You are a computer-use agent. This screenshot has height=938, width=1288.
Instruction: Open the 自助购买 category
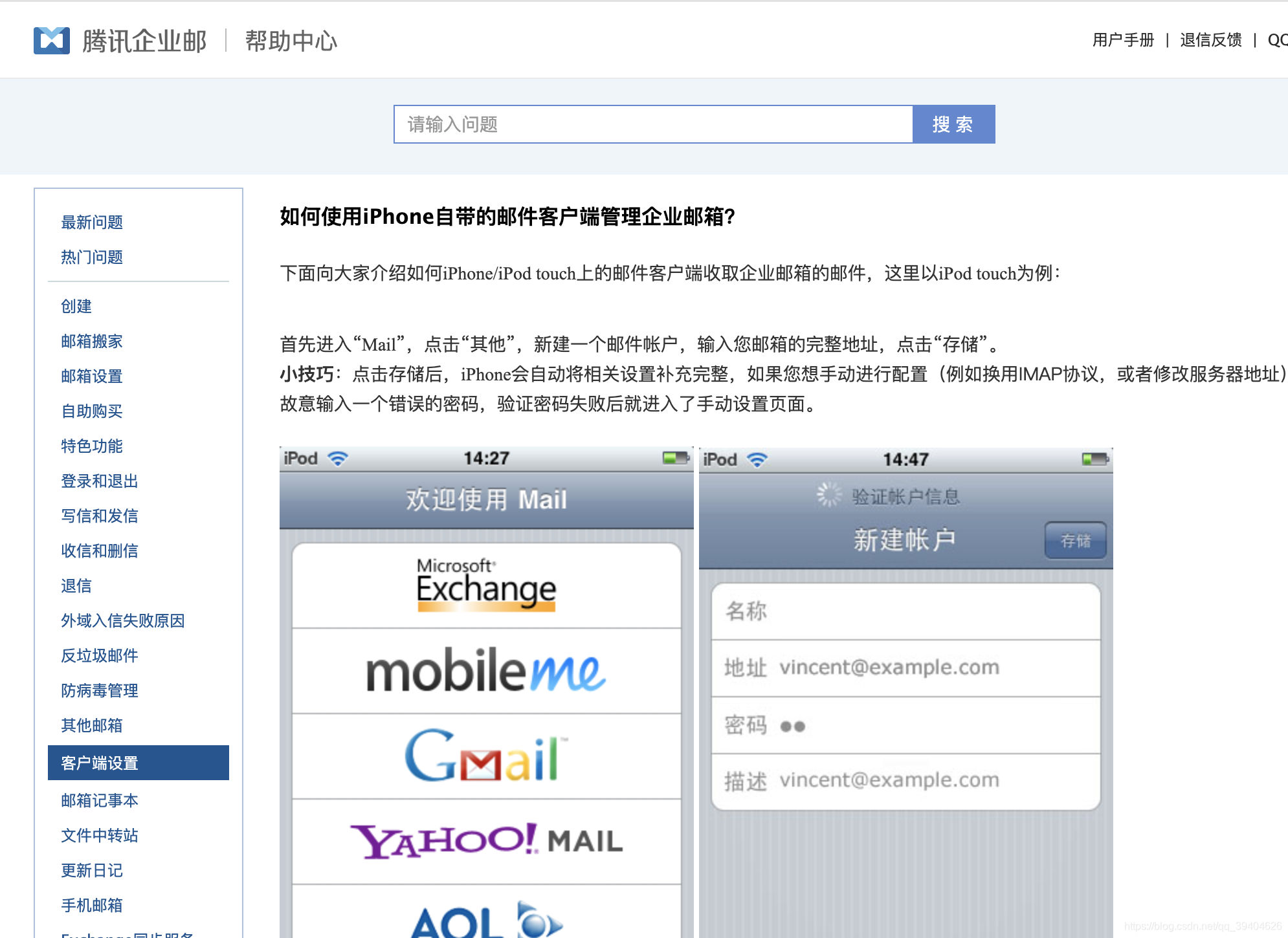pyautogui.click(x=92, y=411)
